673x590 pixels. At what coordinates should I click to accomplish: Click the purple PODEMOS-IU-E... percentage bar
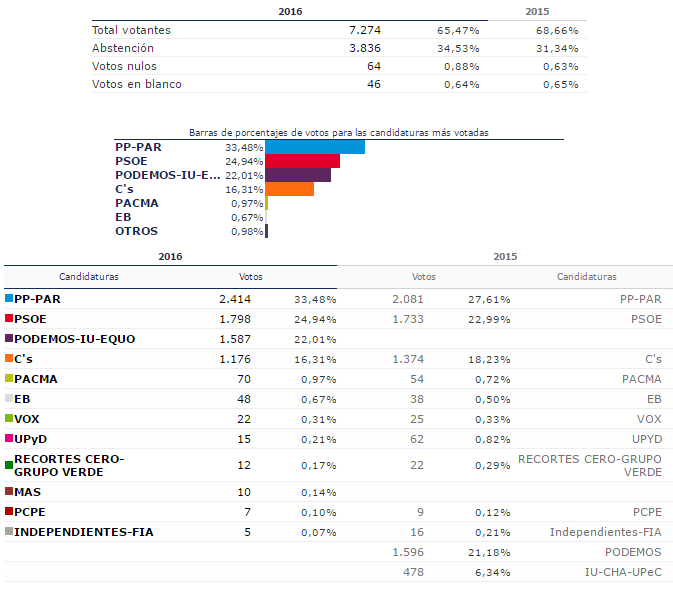coord(298,175)
